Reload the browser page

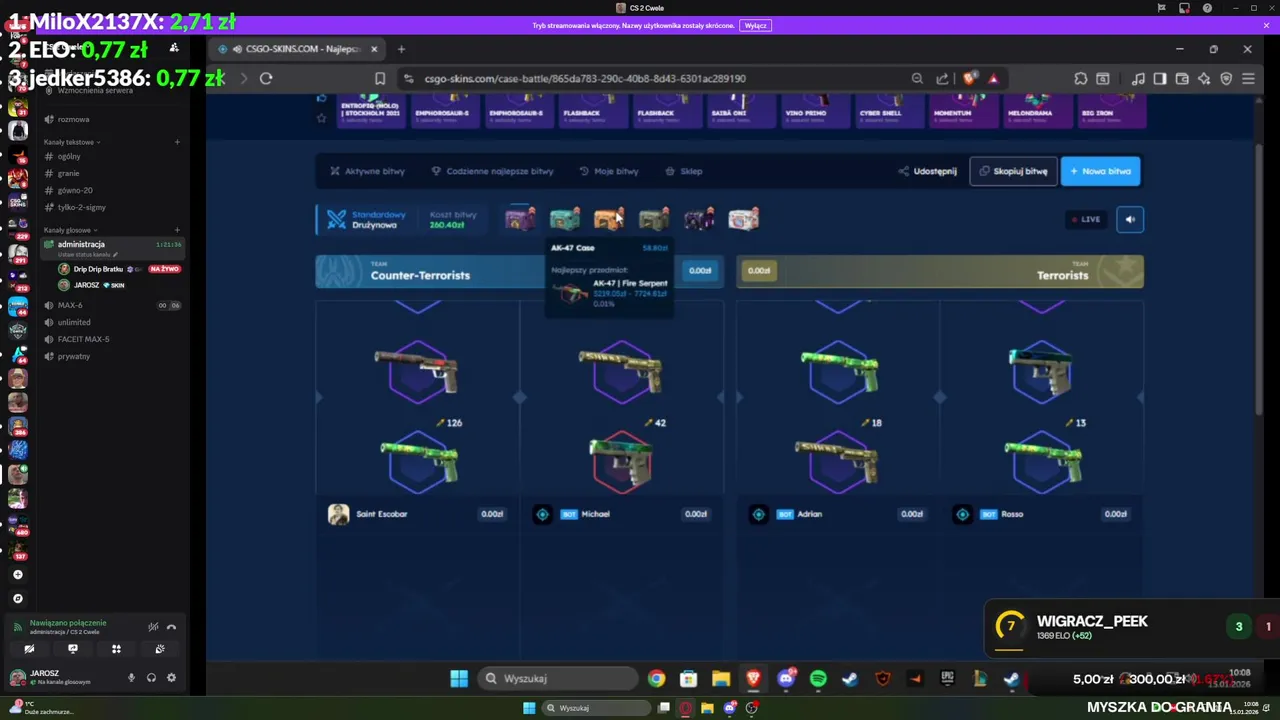(266, 78)
